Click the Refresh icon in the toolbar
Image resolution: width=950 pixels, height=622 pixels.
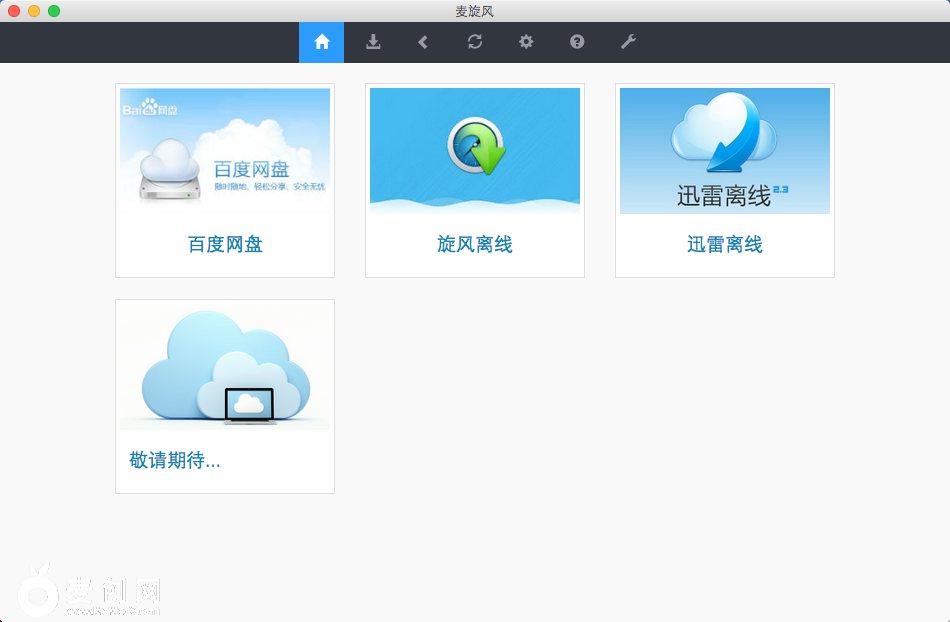pyautogui.click(x=475, y=42)
